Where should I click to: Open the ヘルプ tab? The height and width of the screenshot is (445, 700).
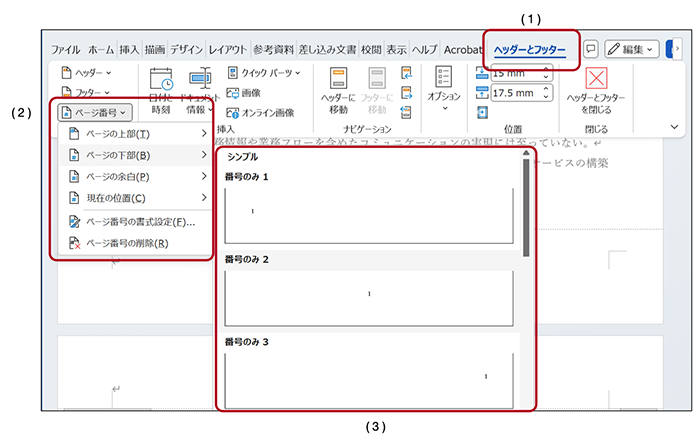click(x=425, y=50)
